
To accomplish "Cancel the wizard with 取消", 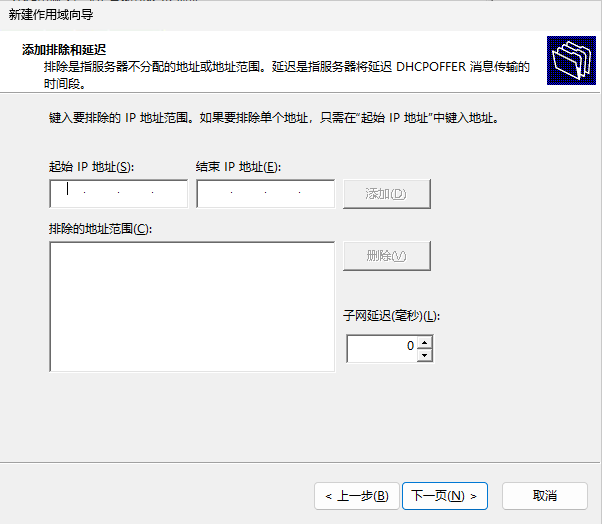I will (x=544, y=495).
